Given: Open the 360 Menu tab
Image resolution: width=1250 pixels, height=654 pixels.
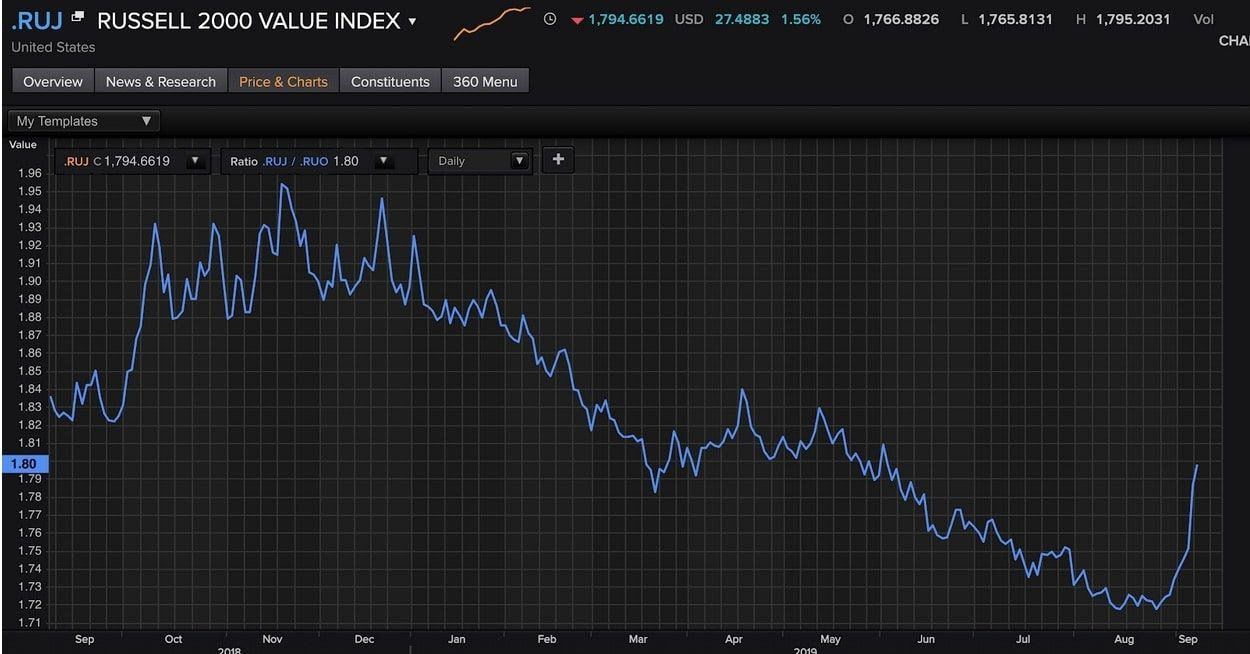Looking at the screenshot, I should point(485,81).
